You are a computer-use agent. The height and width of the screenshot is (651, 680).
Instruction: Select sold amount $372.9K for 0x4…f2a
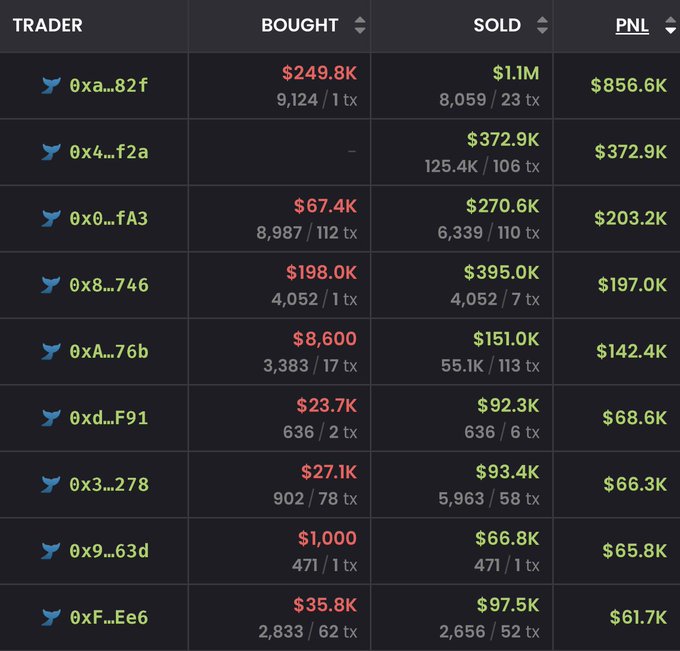click(503, 139)
